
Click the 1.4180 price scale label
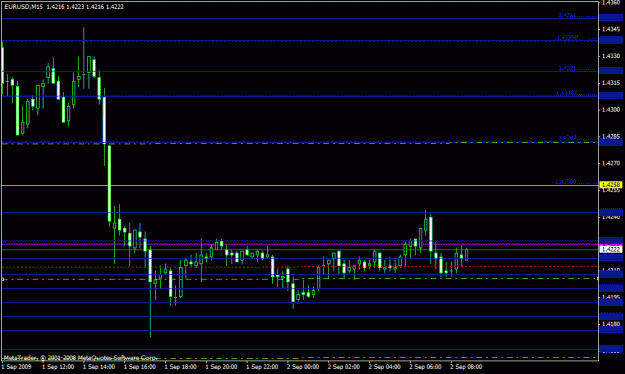[611, 324]
